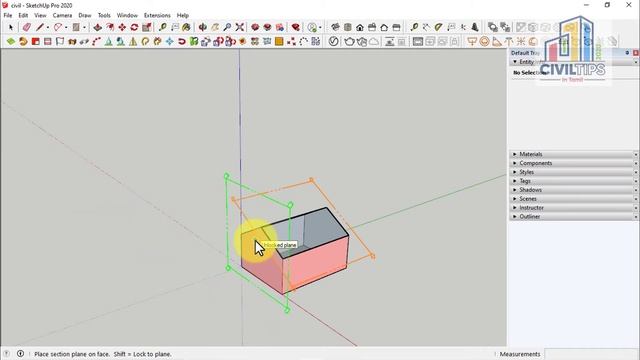Activate the Rotate tool
Screen dimensions: 640x360
pyautogui.click(x=134, y=27)
